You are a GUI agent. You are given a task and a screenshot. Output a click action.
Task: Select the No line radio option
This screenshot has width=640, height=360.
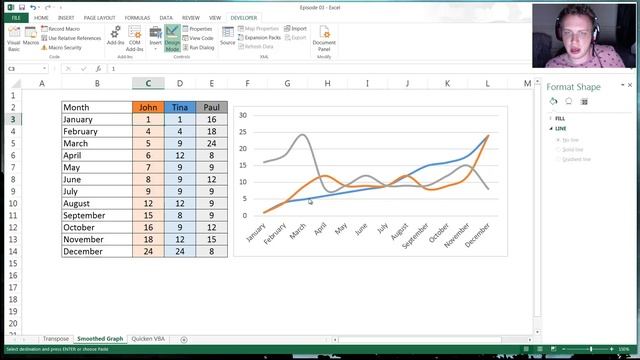click(558, 140)
